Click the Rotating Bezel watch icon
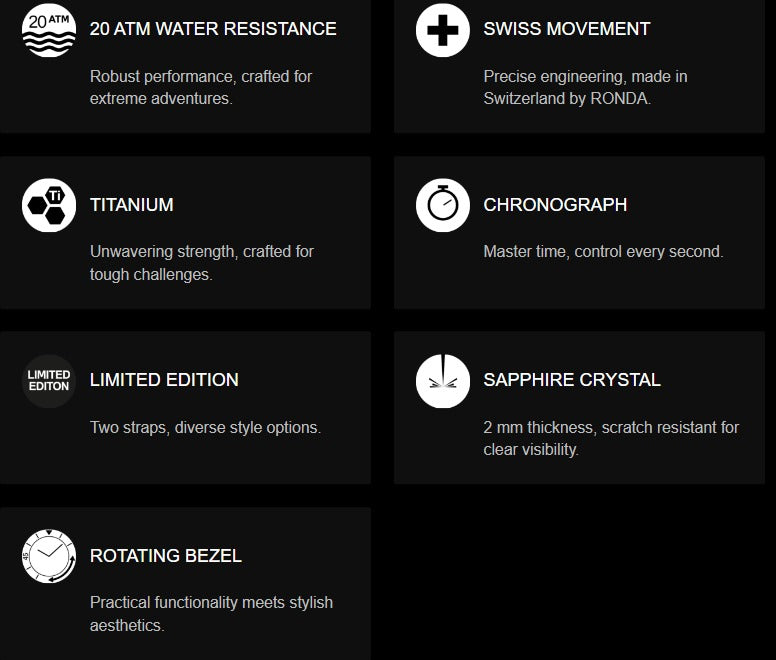Screen dimensions: 776x660 pos(48,556)
